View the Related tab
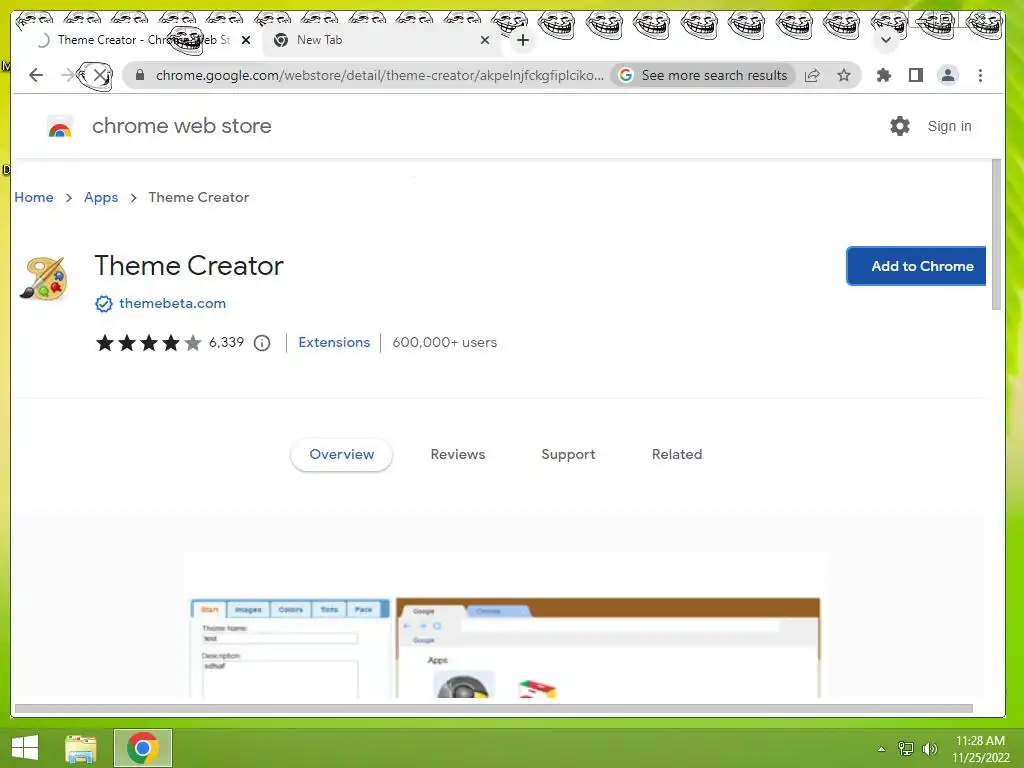This screenshot has width=1024, height=768. pos(677,455)
